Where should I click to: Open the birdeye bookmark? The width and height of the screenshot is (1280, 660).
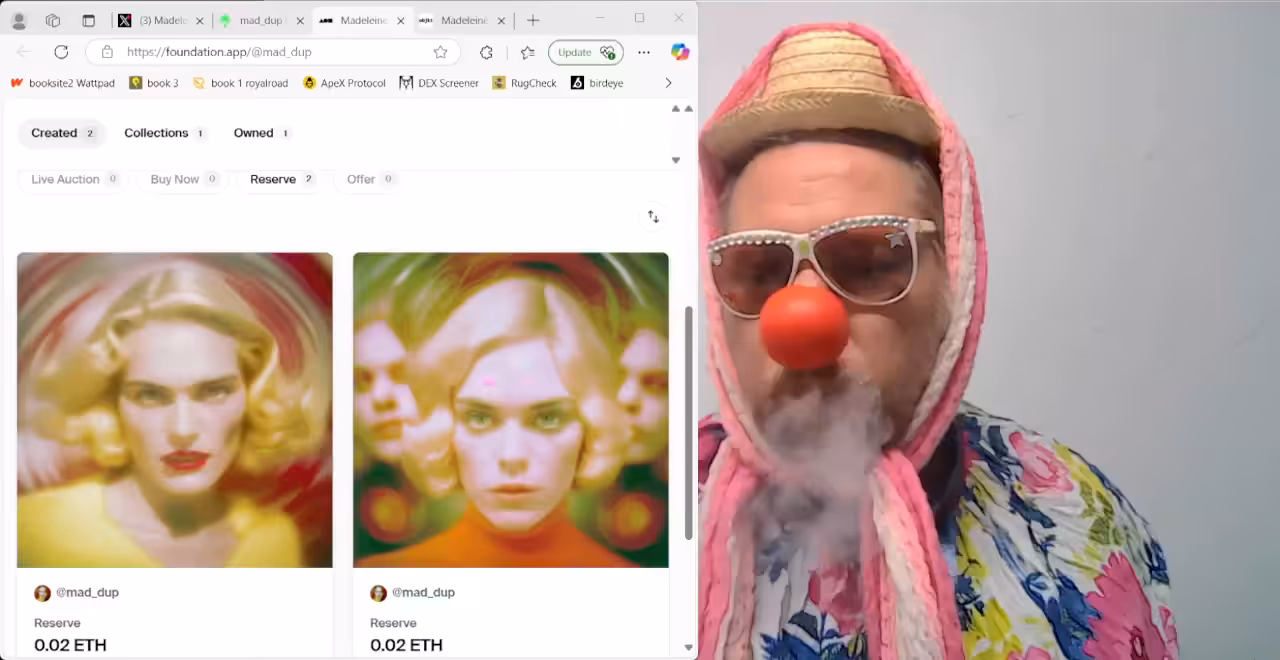click(597, 83)
